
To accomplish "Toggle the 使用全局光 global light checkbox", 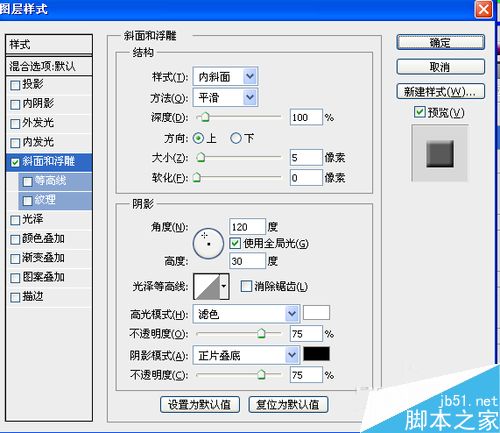I will [235, 243].
